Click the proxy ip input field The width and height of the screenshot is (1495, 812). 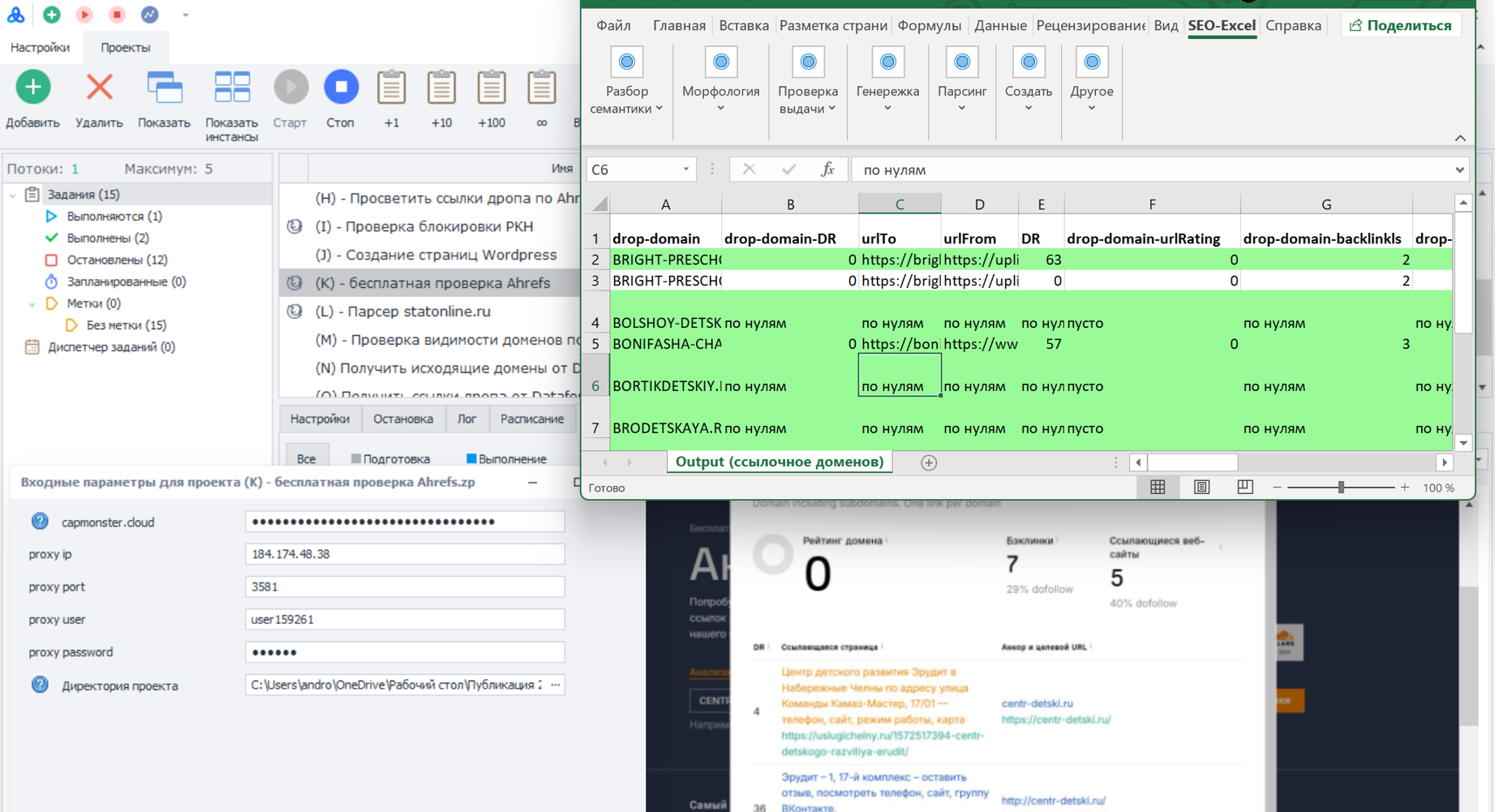[x=405, y=554]
